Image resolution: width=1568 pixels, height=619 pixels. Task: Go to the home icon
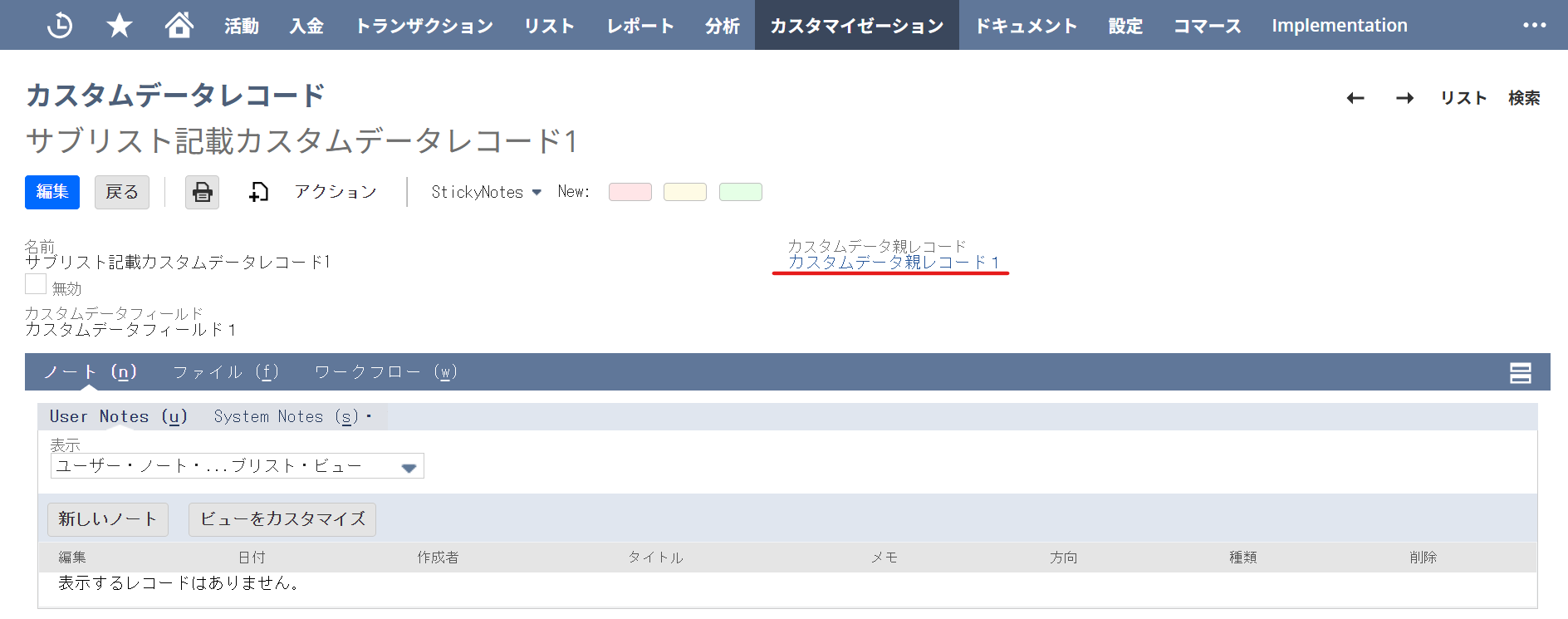point(179,25)
